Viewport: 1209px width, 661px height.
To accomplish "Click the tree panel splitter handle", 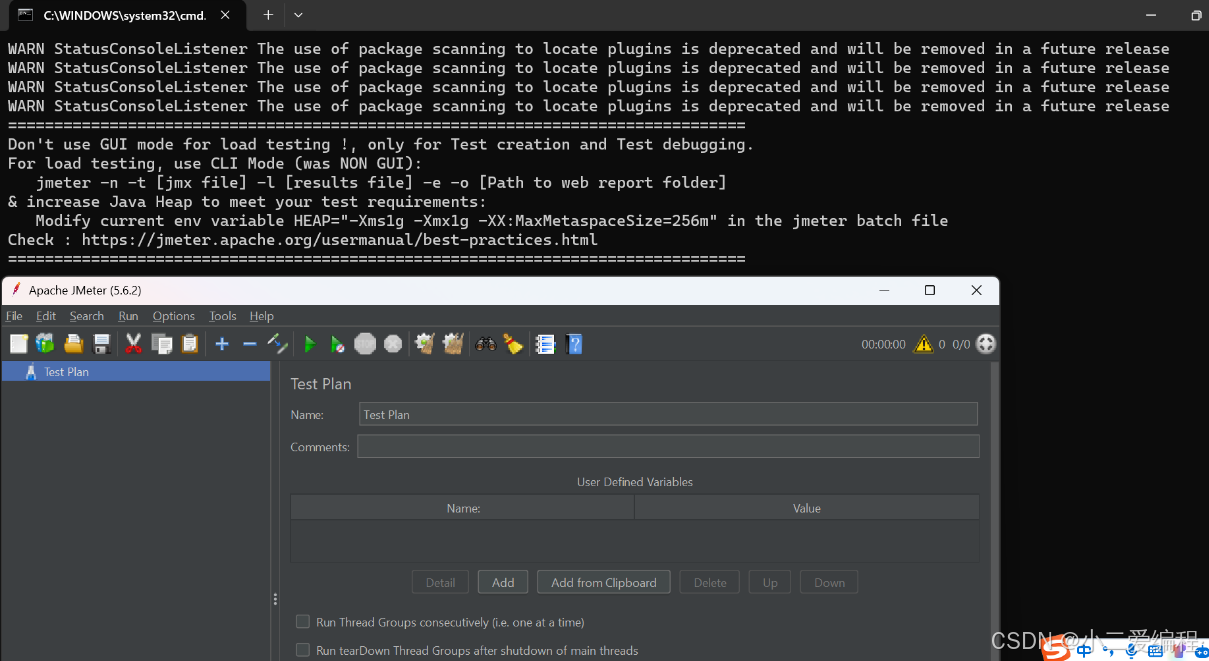I will (275, 599).
